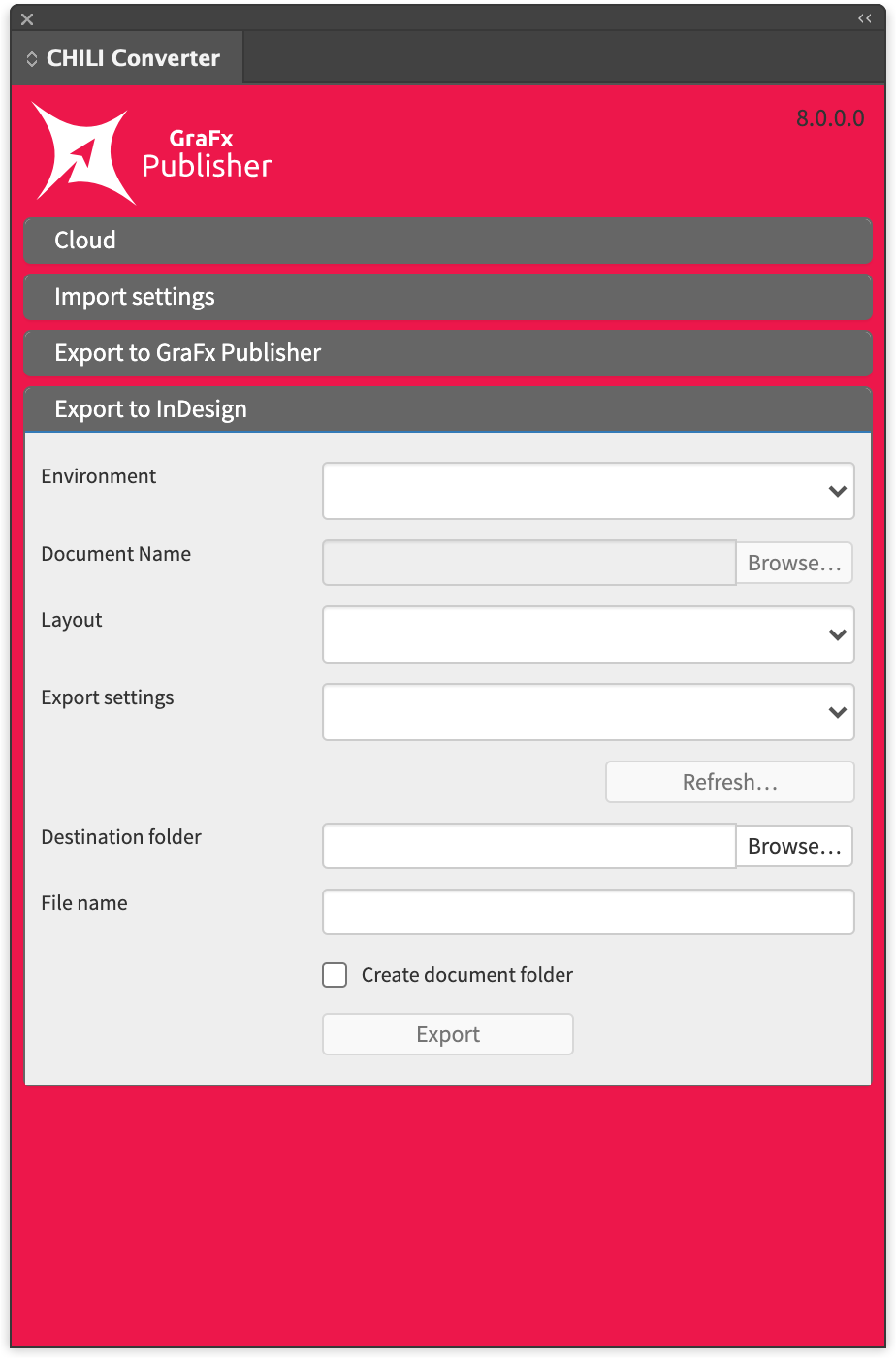Viewport: 896px width, 1362px height.
Task: Collapse the Export to InDesign section
Action: (x=448, y=409)
